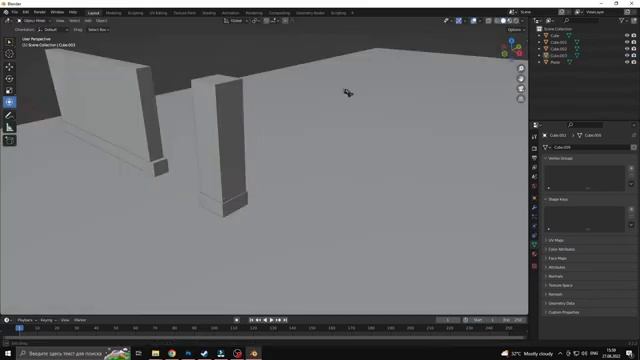This screenshot has width=640, height=360.
Task: Open the Scene properties tab icon
Action: [534, 177]
